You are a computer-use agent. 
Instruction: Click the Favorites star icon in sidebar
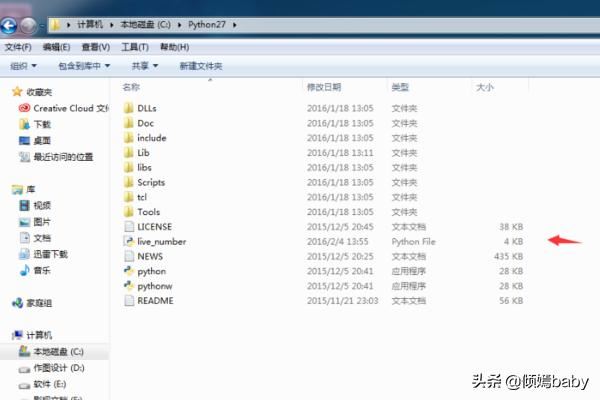17,91
